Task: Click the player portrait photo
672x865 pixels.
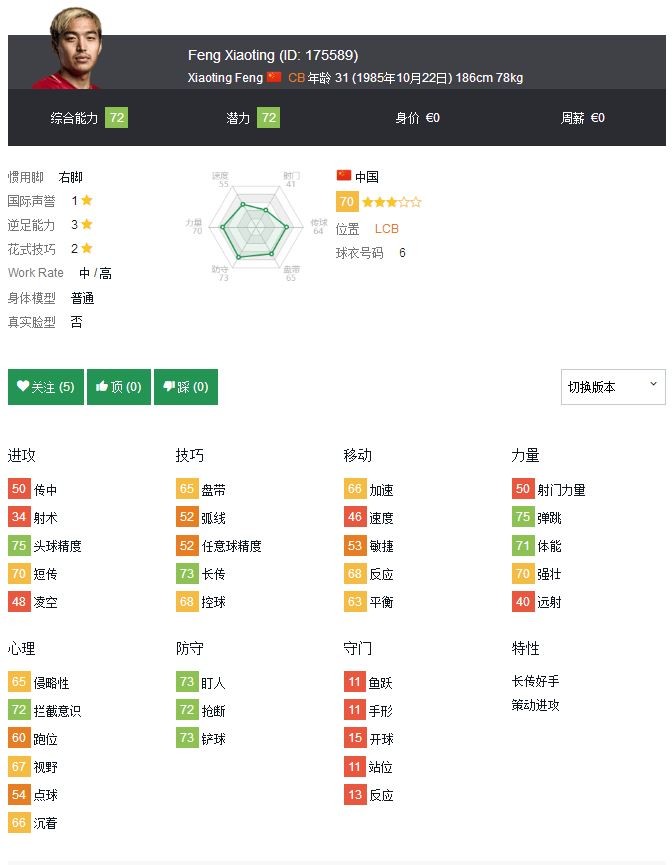Action: 70,52
